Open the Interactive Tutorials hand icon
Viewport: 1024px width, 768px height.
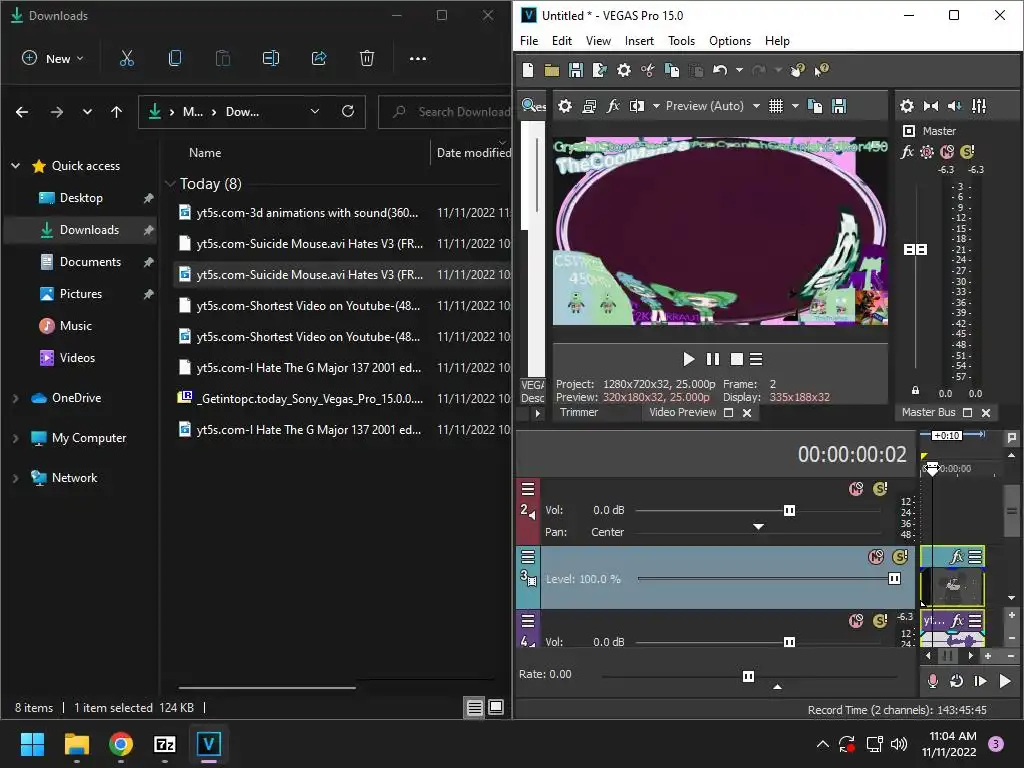coord(797,70)
